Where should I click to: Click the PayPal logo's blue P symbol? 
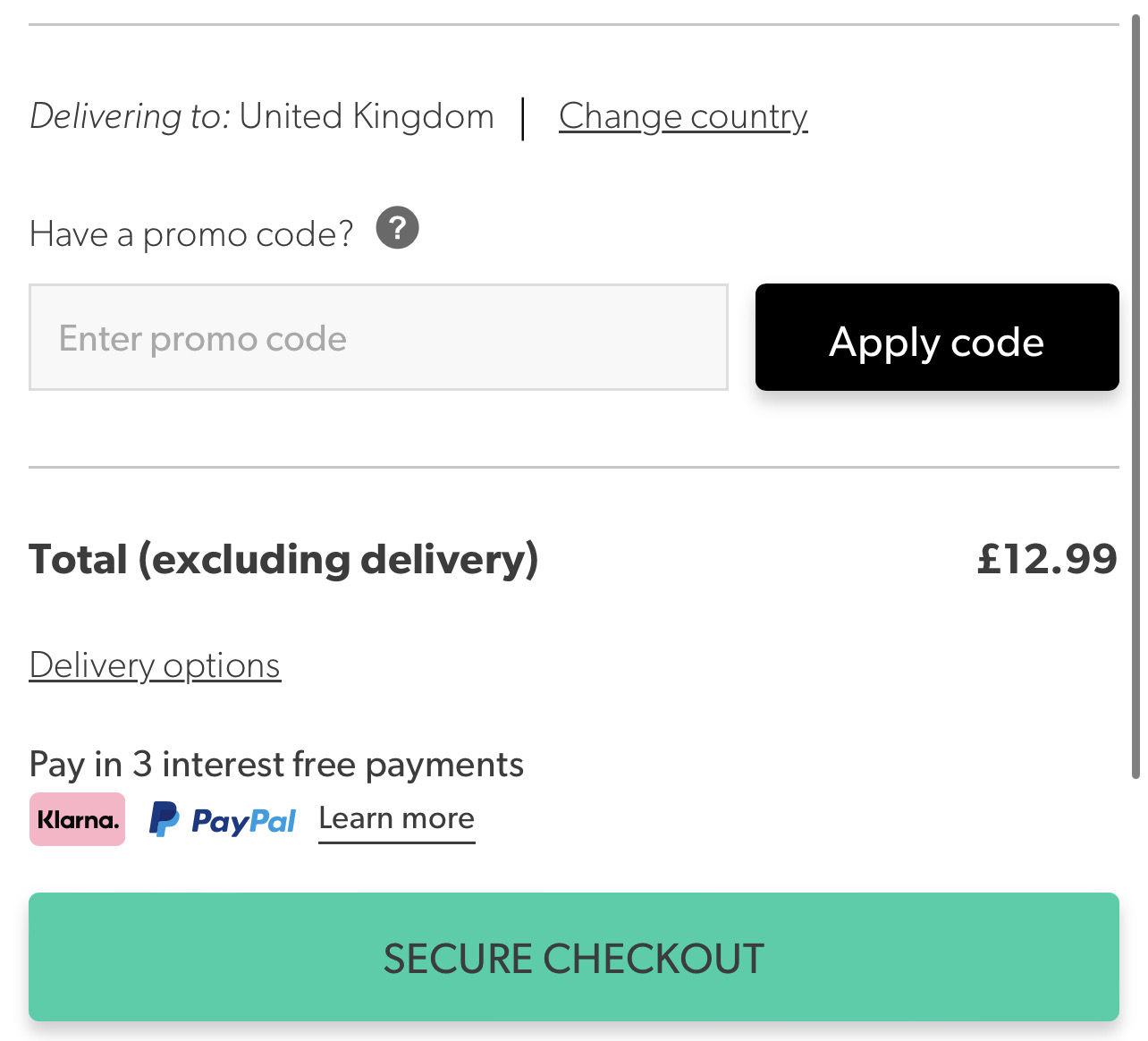[x=164, y=818]
